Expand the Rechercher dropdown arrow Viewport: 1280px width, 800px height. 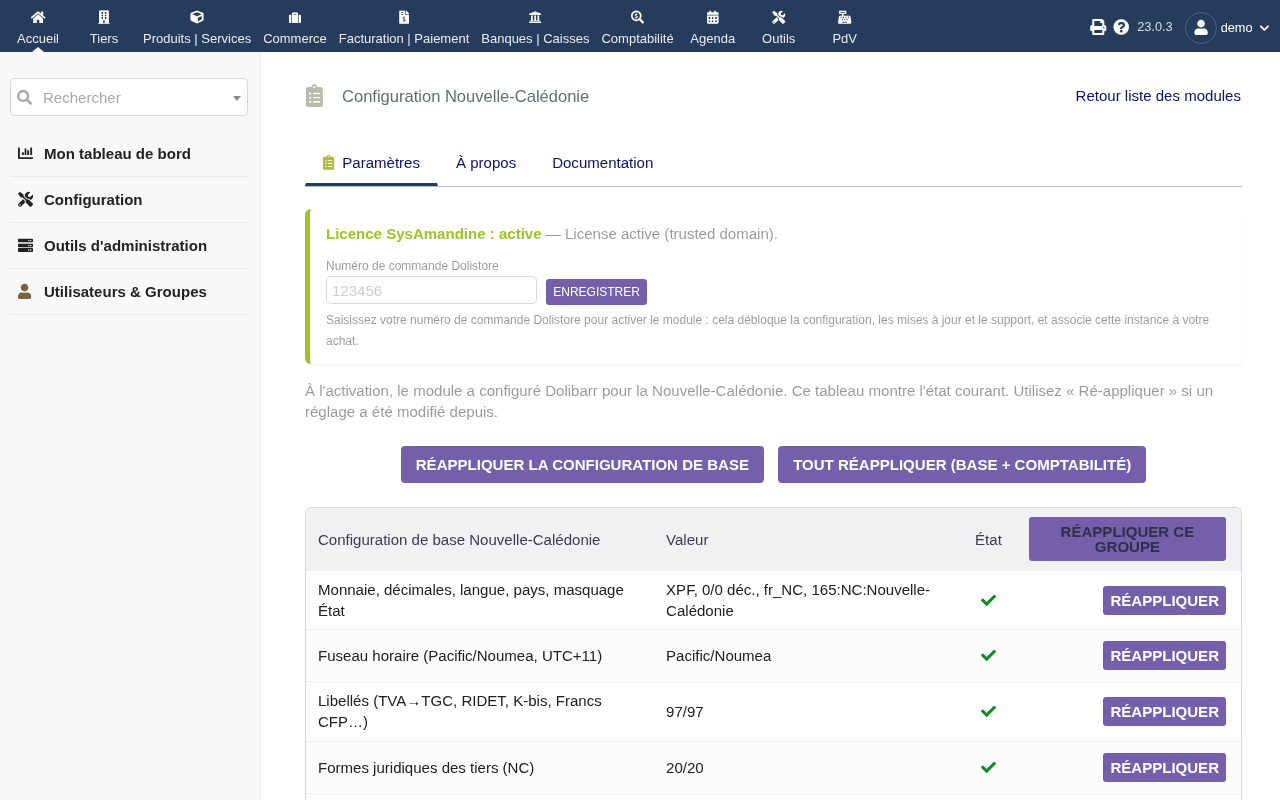coord(237,98)
